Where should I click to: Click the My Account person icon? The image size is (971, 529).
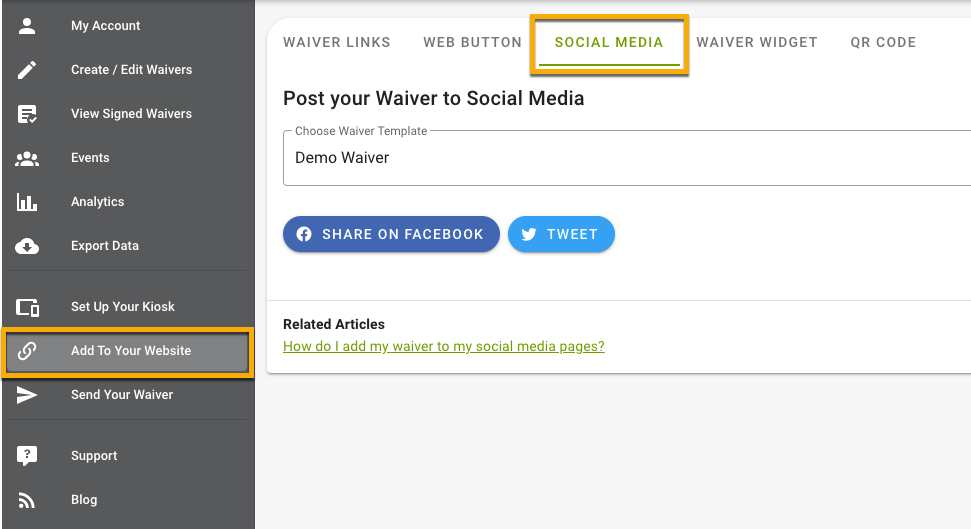coord(27,26)
